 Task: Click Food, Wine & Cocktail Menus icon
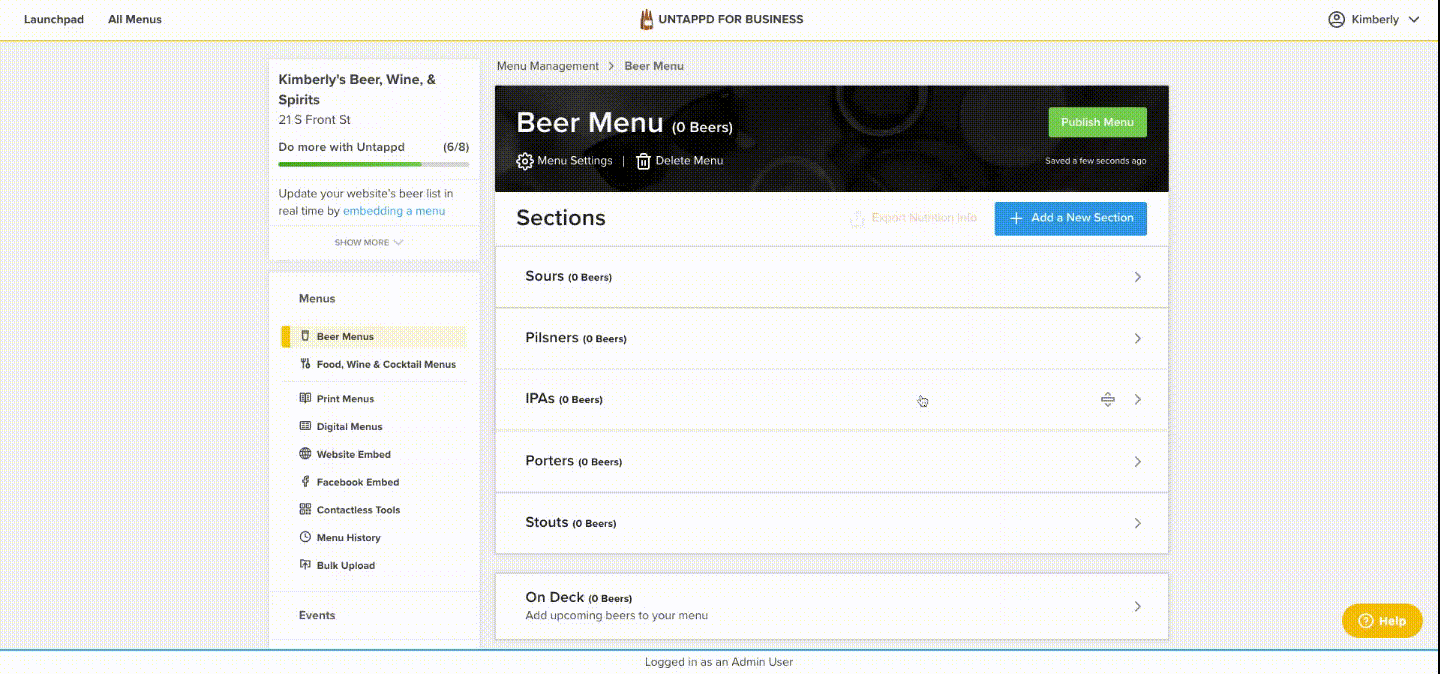tap(305, 364)
